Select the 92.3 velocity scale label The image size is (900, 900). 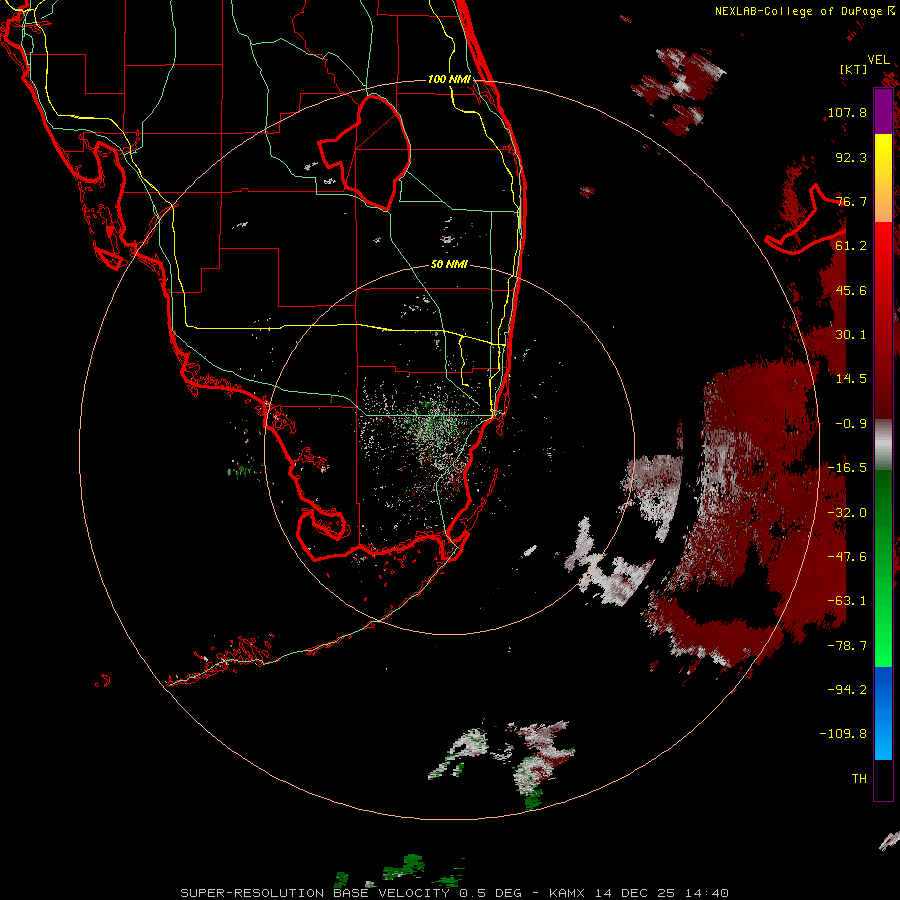point(851,157)
